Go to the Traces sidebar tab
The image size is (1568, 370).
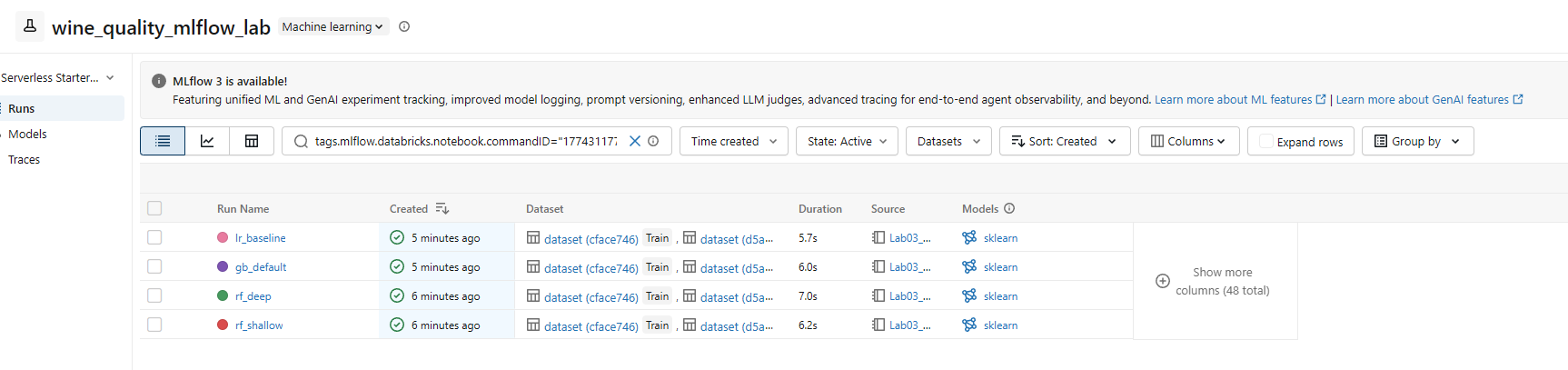tap(25, 159)
